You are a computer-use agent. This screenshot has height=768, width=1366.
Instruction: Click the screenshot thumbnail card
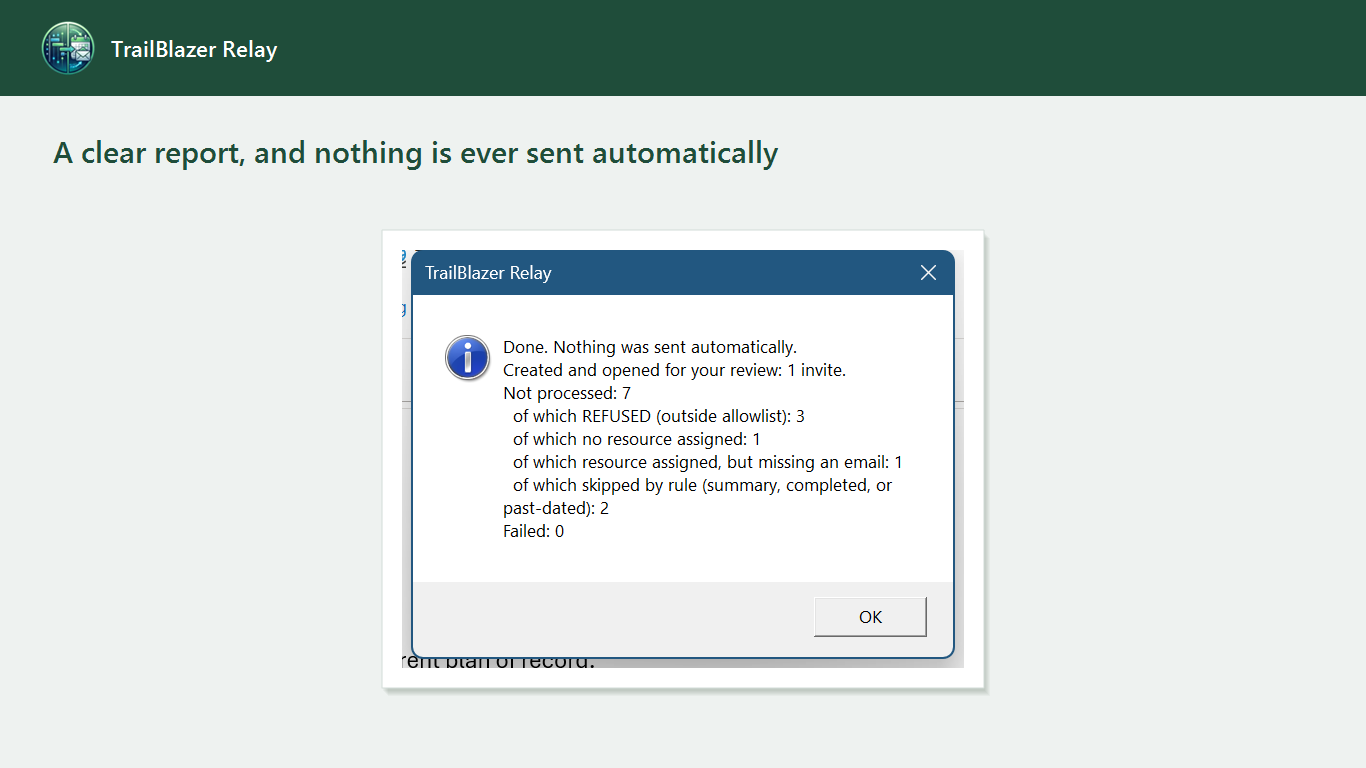[x=683, y=459]
